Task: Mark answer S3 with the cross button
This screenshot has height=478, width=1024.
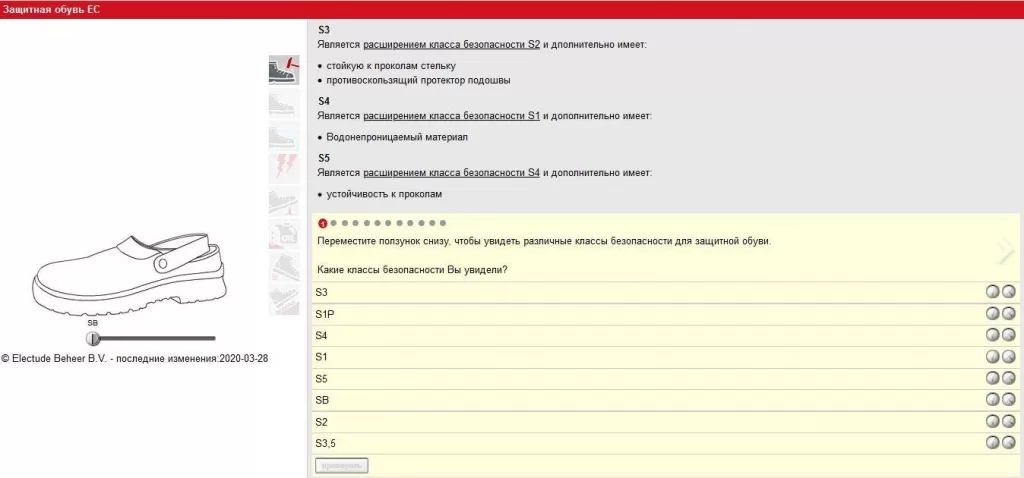Action: pyautogui.click(x=1009, y=292)
